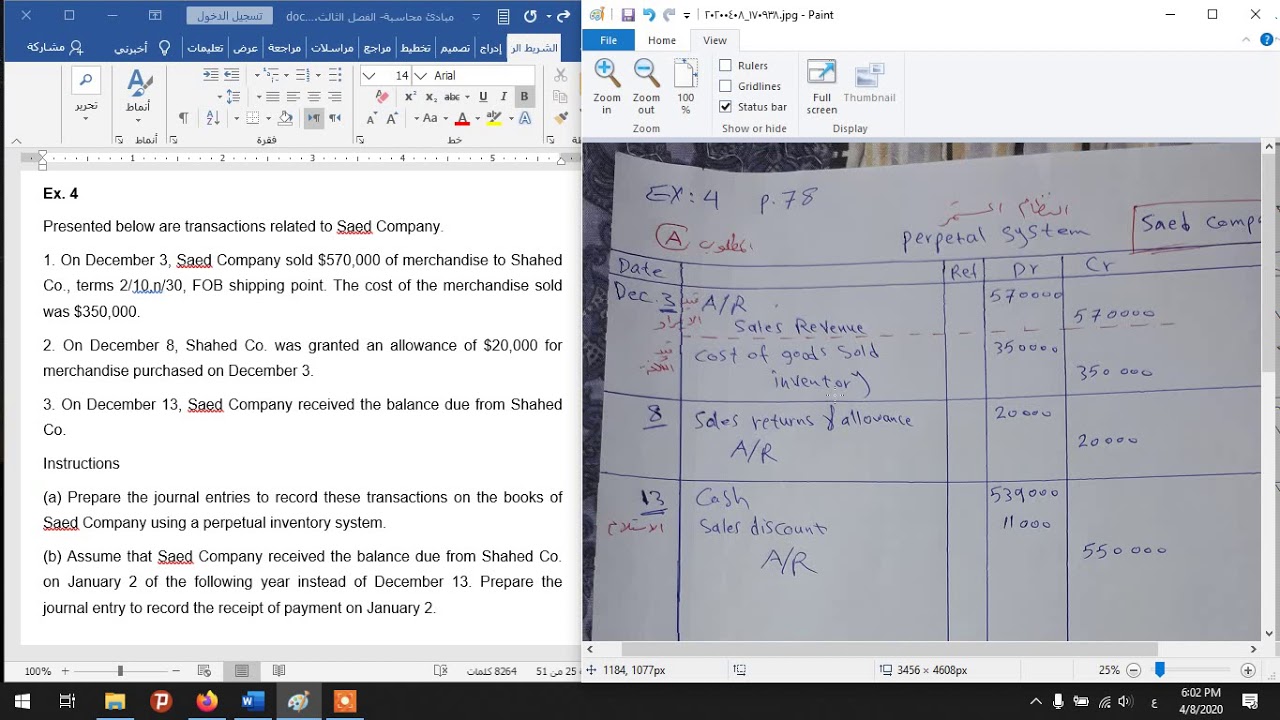Viewport: 1280px width, 720px height.
Task: Switch to Home tab in Paint
Action: 661,41
